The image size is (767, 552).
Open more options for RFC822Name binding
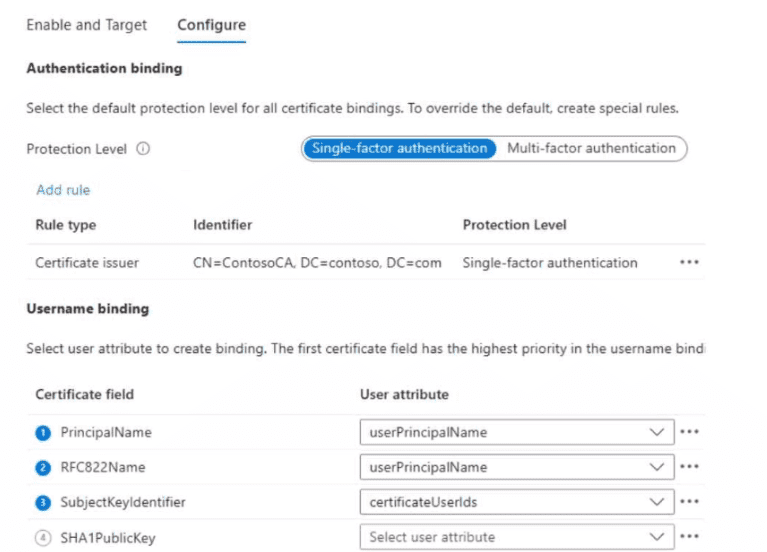click(688, 467)
